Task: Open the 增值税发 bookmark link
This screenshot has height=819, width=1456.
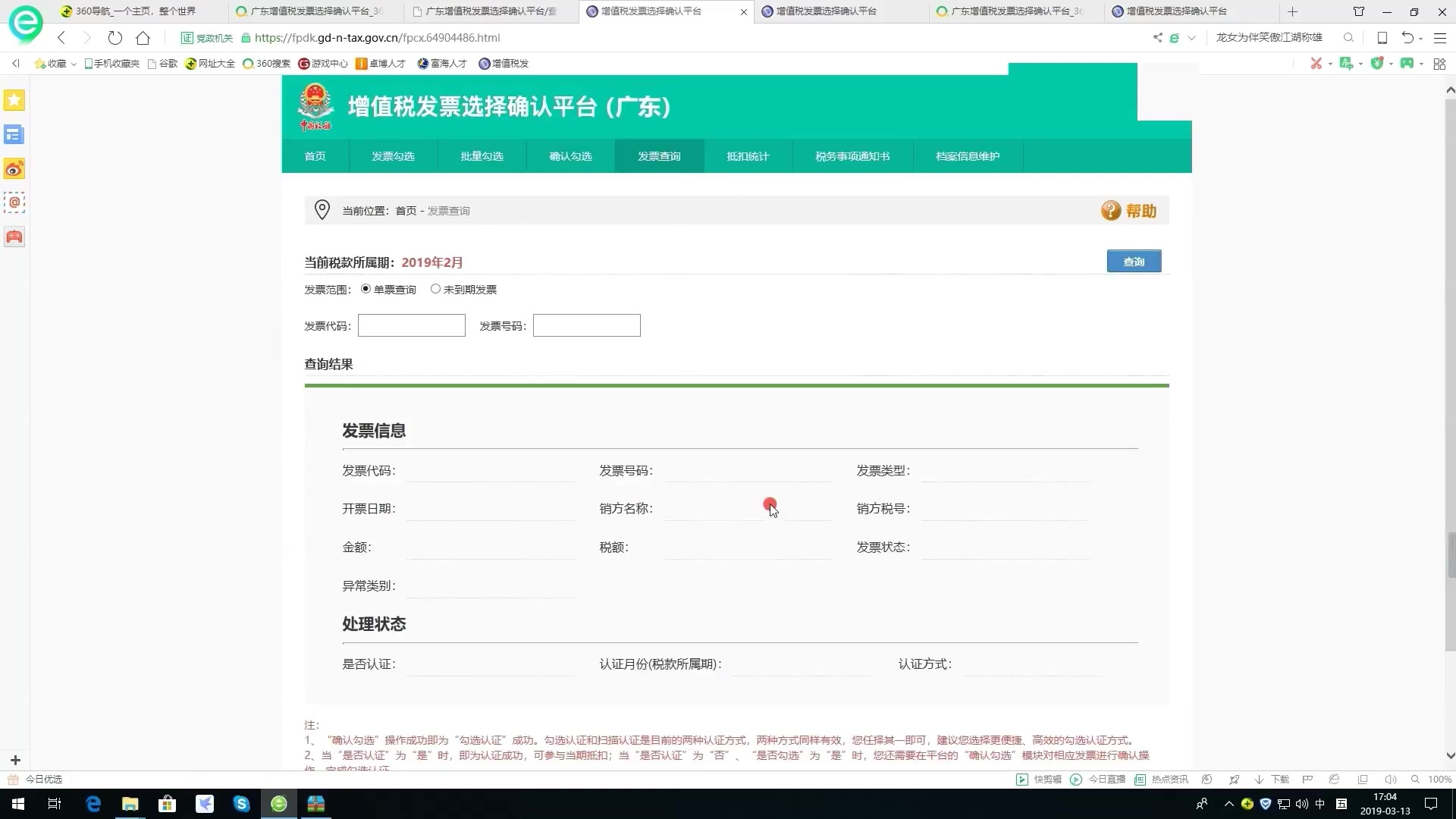Action: point(504,64)
